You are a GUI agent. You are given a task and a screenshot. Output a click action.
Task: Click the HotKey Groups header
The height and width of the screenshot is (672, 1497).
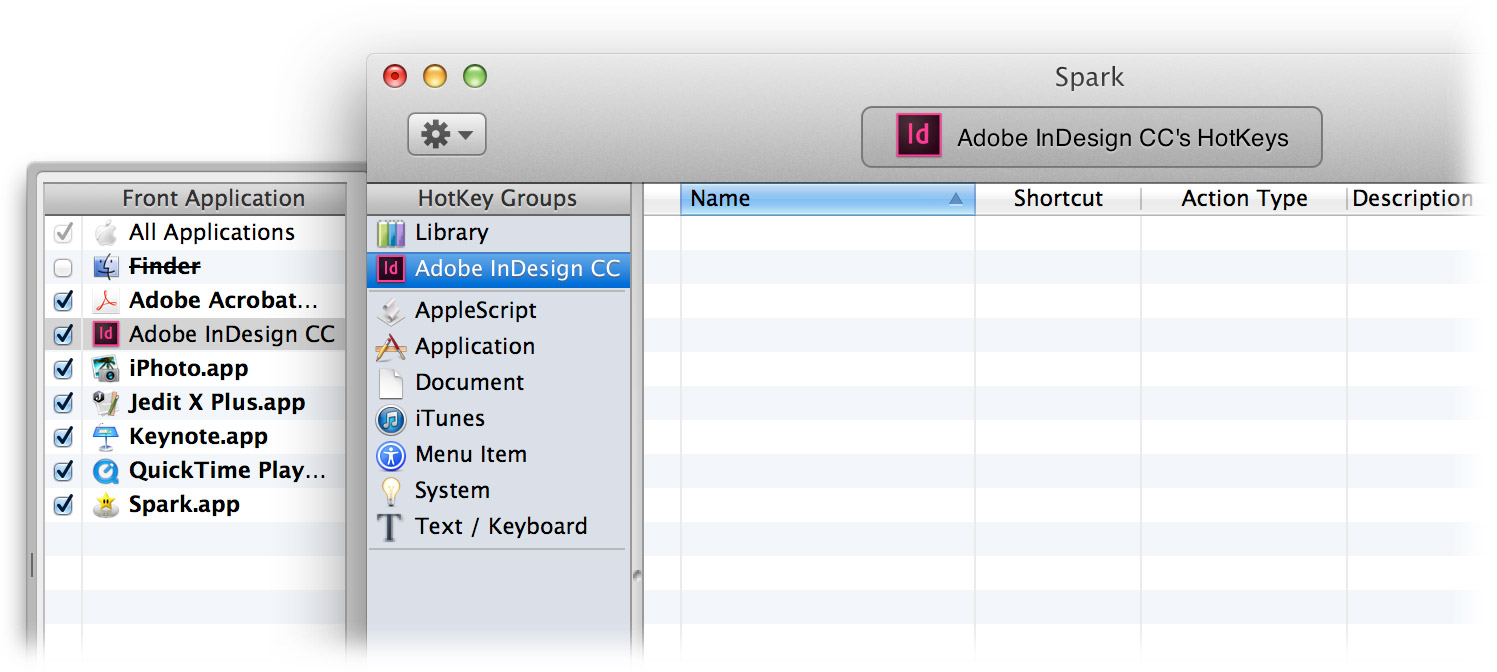[x=498, y=199]
